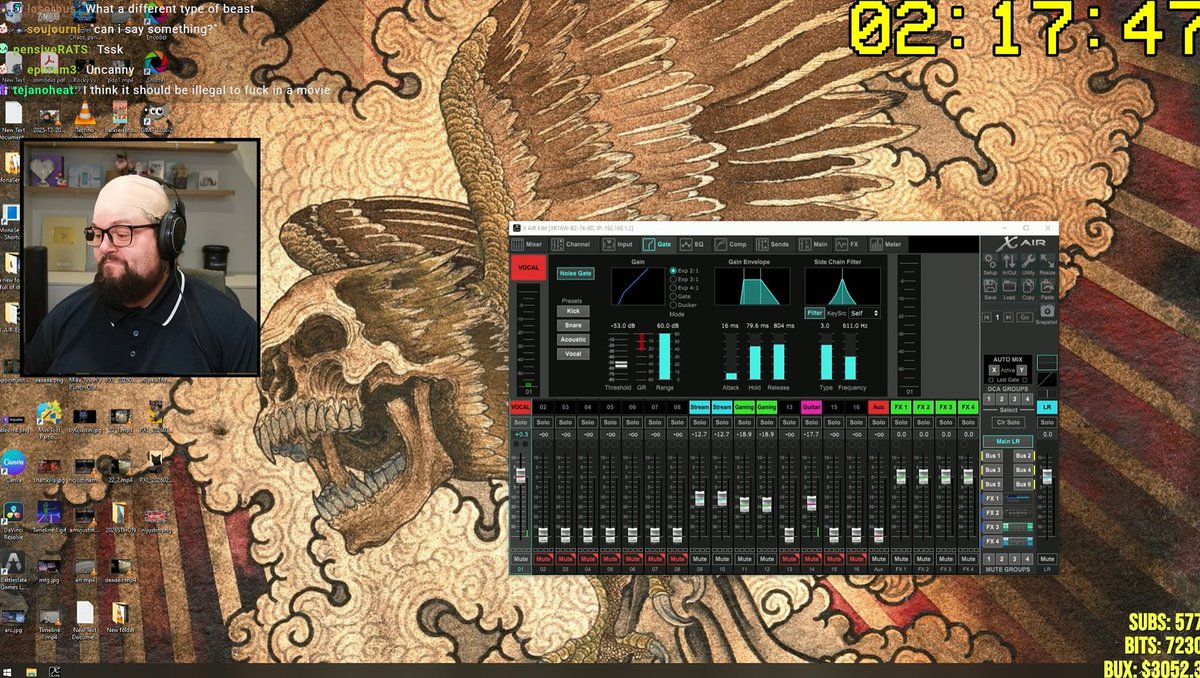The width and height of the screenshot is (1200, 678).
Task: Open File Explorer from the taskbar
Action: tap(30, 671)
